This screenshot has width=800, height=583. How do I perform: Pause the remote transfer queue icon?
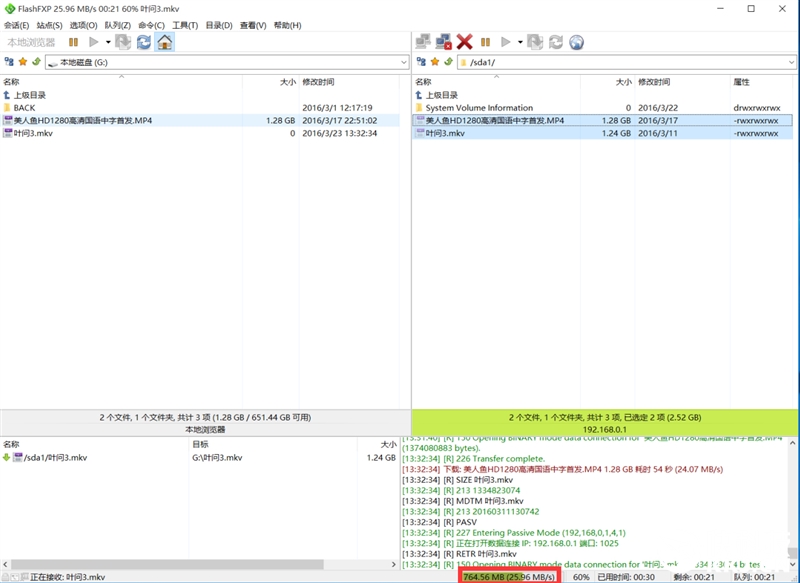pos(485,44)
